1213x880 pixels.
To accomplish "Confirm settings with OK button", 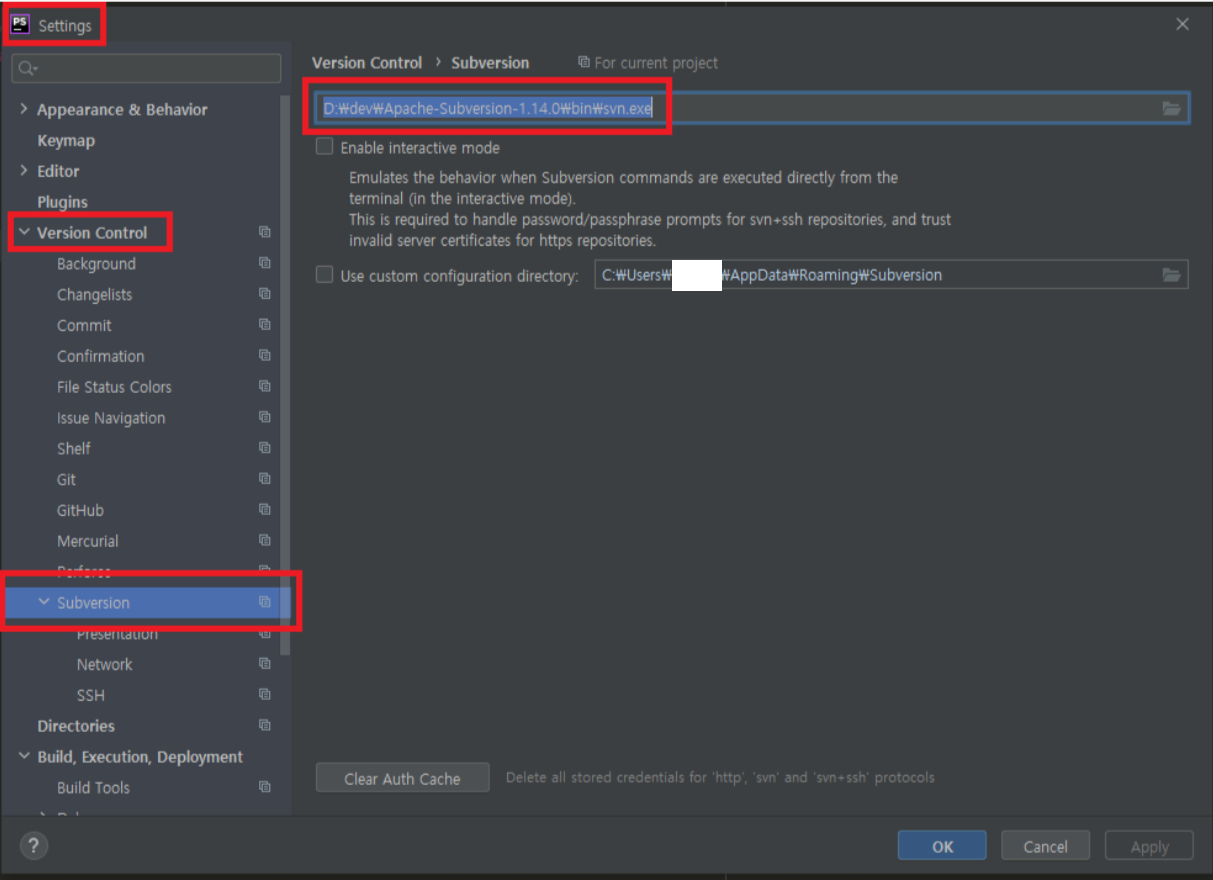I will 942,846.
